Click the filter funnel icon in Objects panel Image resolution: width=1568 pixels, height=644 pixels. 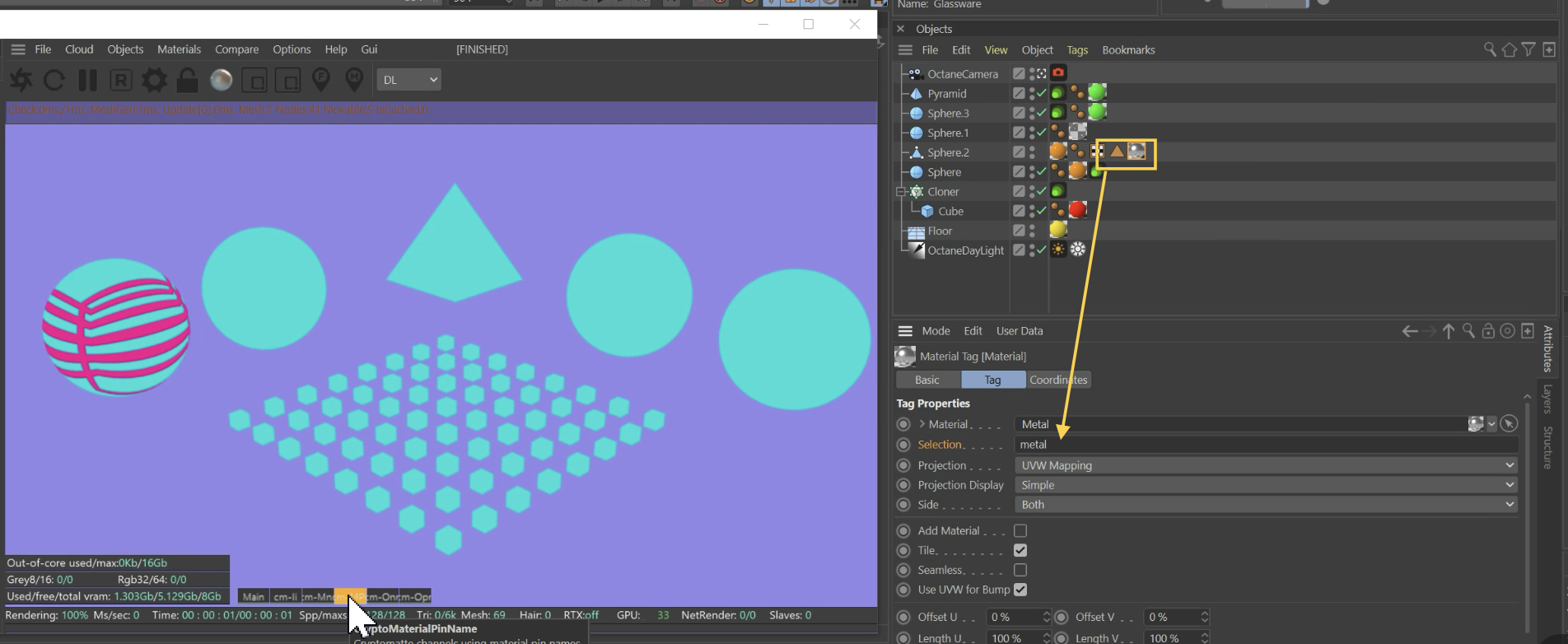[x=1528, y=50]
